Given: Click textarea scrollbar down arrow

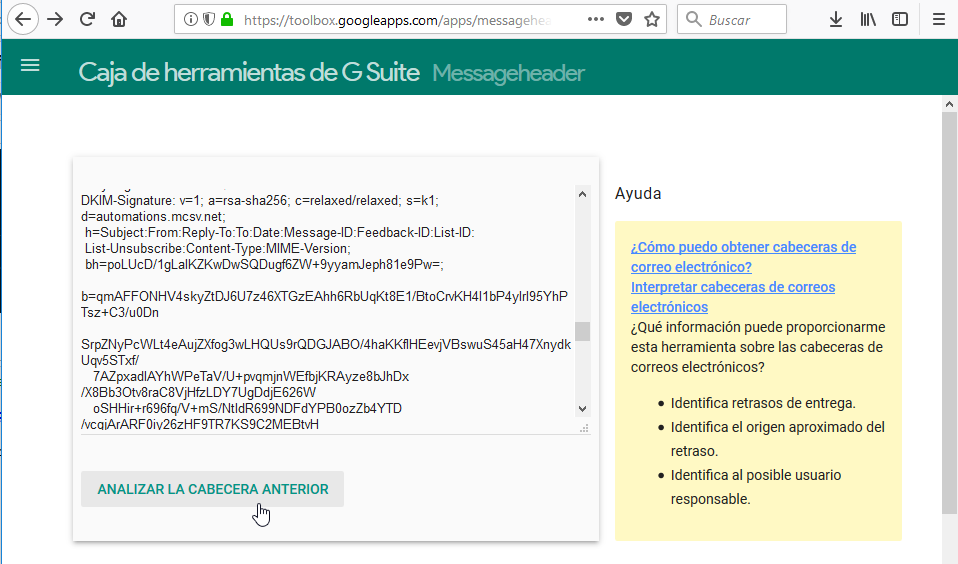Looking at the screenshot, I should [582, 409].
